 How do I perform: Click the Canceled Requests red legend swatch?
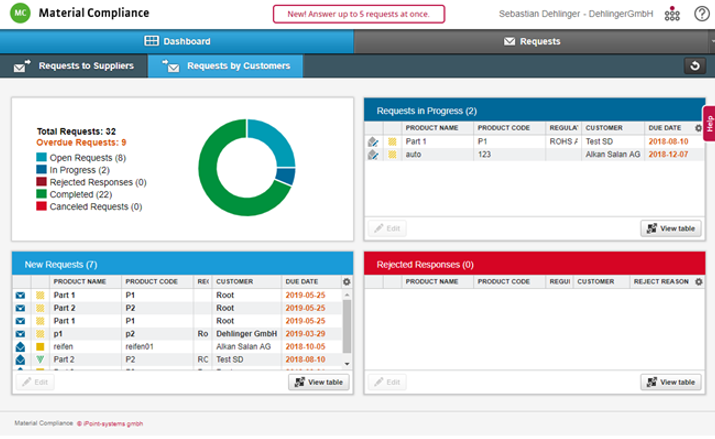tap(41, 206)
